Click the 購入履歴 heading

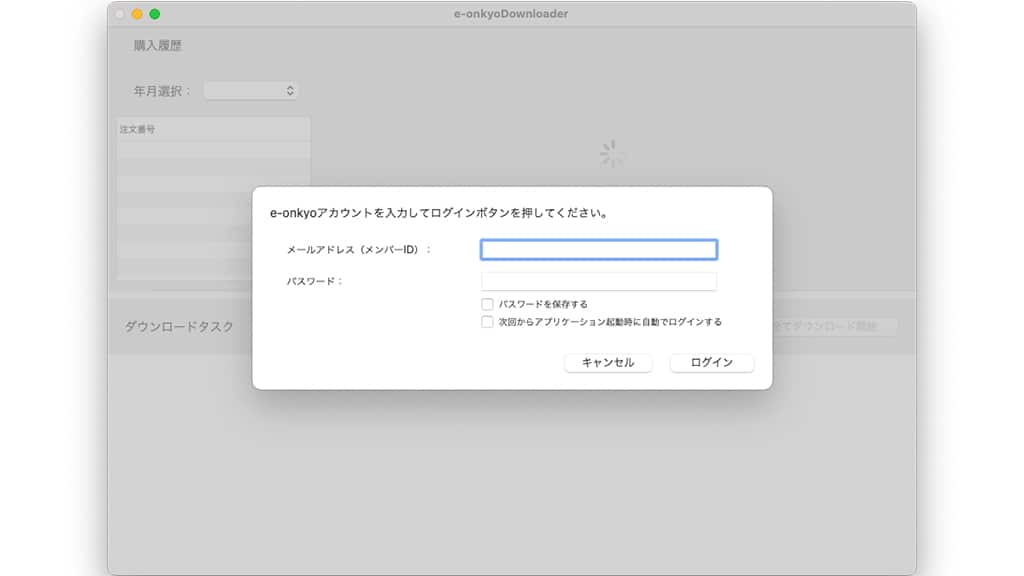pyautogui.click(x=157, y=46)
